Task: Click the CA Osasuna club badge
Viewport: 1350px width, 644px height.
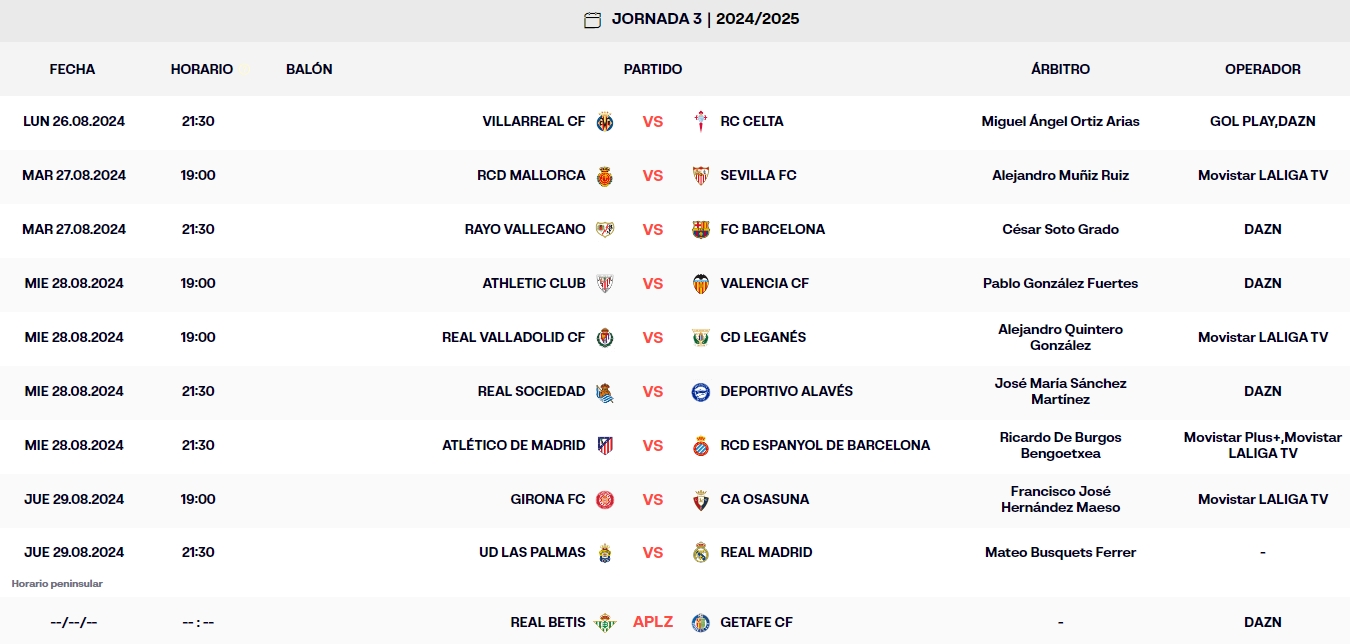Action: (x=700, y=499)
